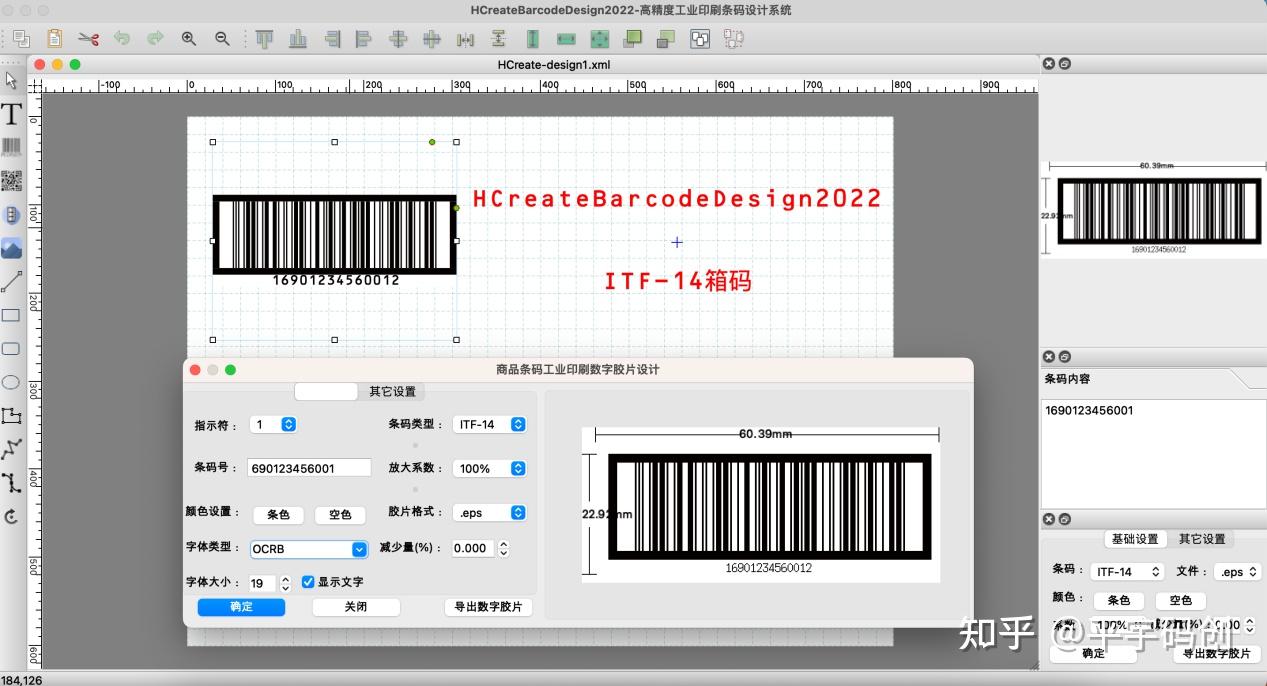This screenshot has width=1267, height=686.
Task: Open the 条码类型 ITF-14 dropdown
Action: 490,424
